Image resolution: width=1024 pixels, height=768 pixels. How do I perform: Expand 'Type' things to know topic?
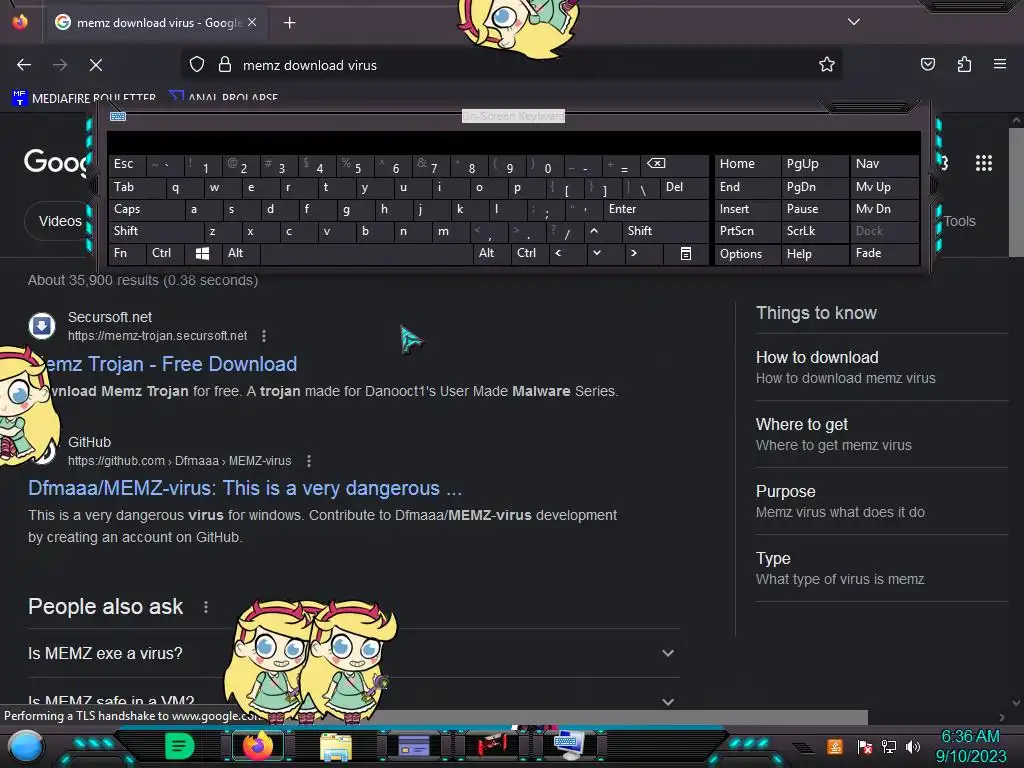pos(881,568)
